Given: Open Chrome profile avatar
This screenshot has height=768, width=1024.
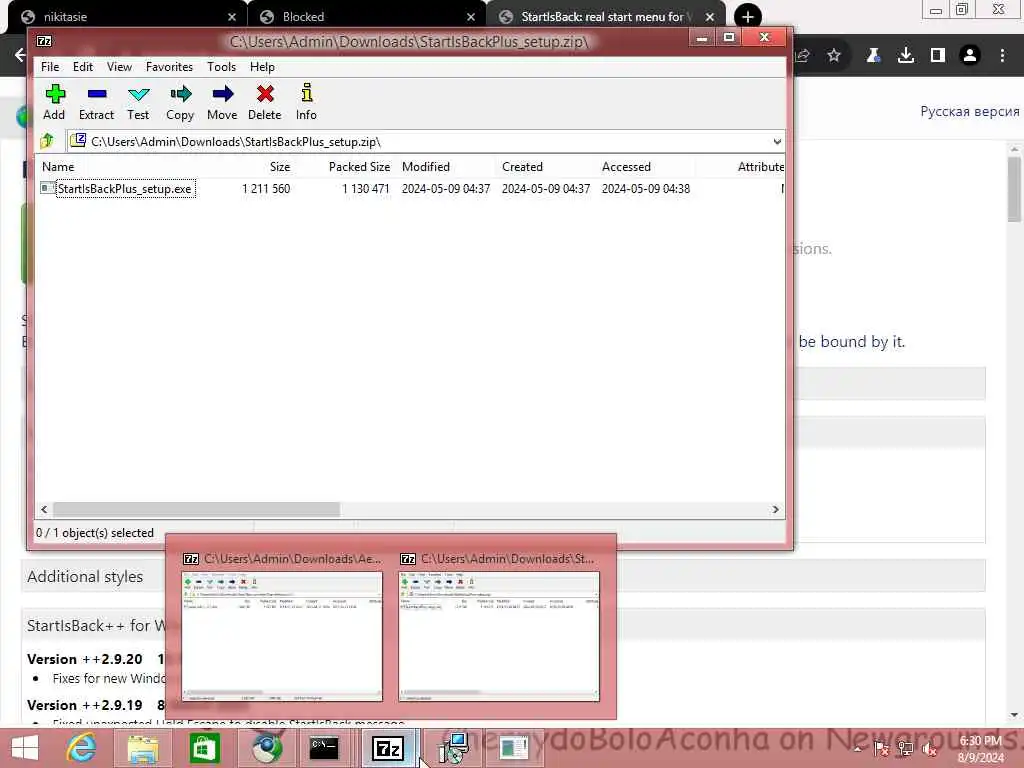Looking at the screenshot, I should click(x=970, y=56).
